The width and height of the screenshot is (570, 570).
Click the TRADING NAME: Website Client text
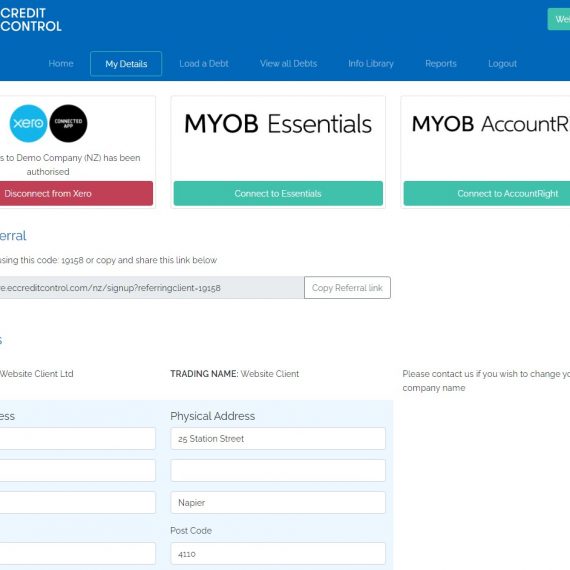(x=234, y=374)
